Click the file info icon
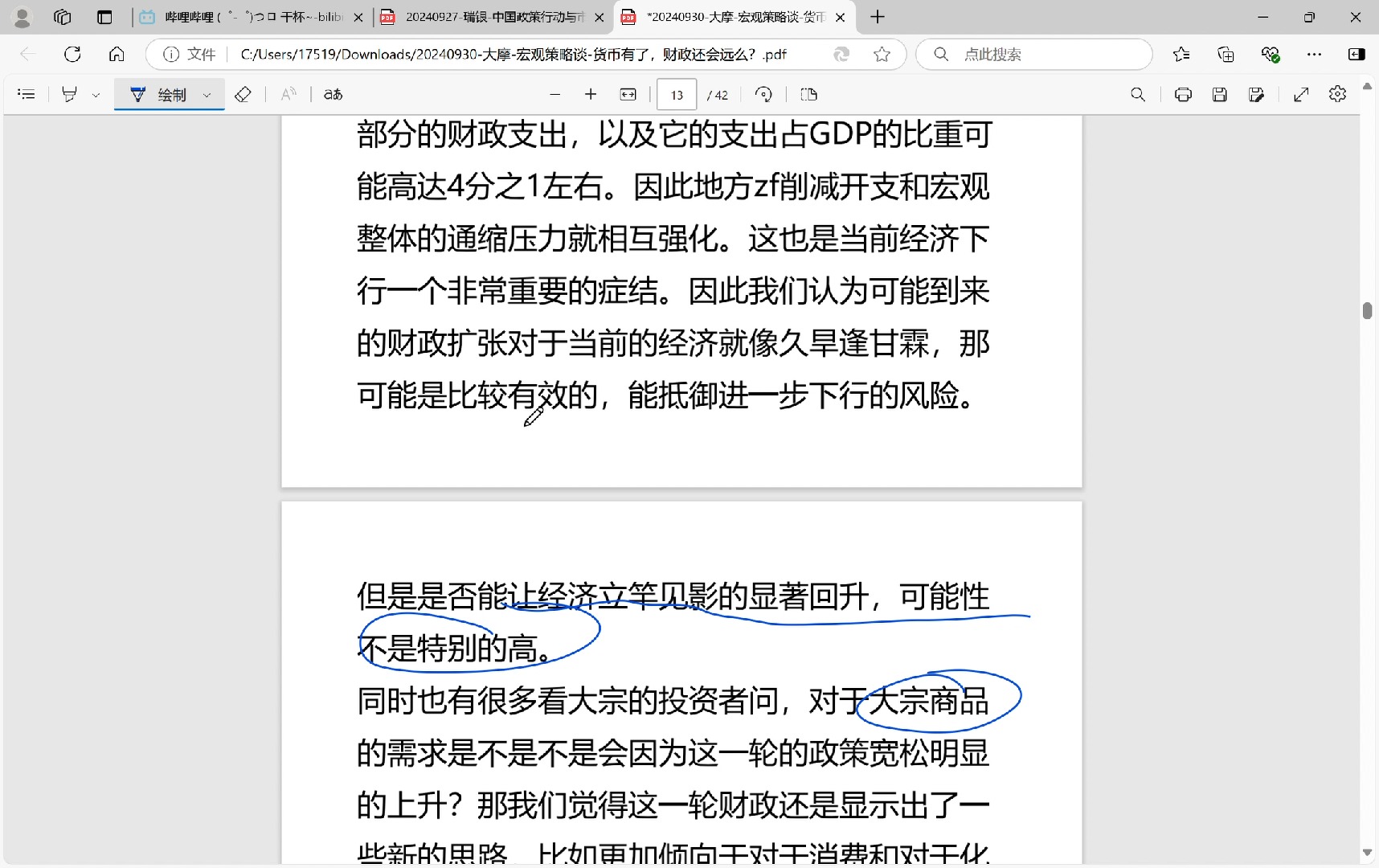Screen dimensions: 1379x868 point(170,54)
